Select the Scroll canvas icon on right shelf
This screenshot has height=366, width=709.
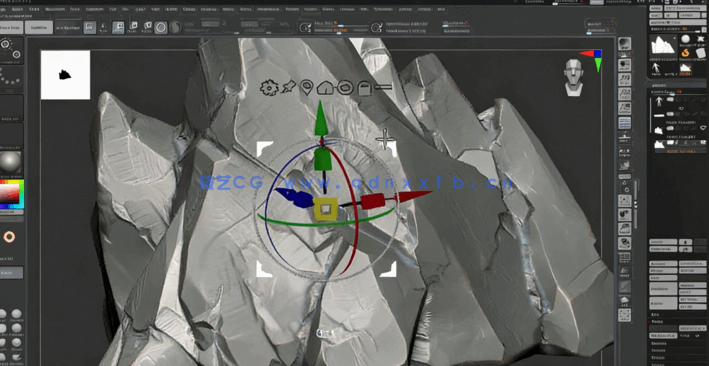pyautogui.click(x=624, y=65)
